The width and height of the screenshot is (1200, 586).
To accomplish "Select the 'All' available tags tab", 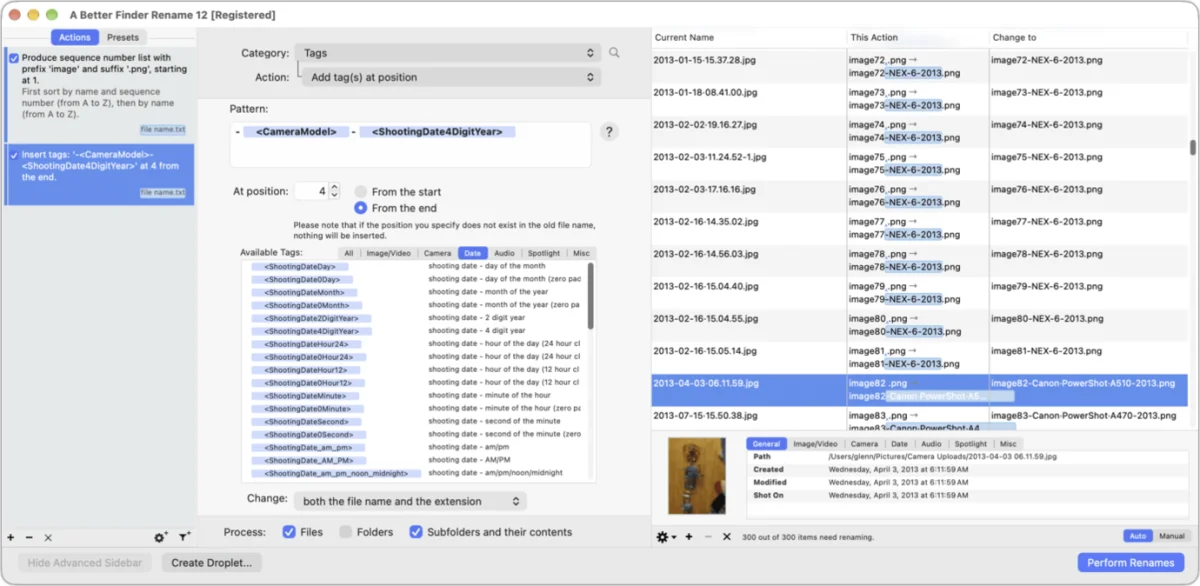I will click(x=349, y=253).
